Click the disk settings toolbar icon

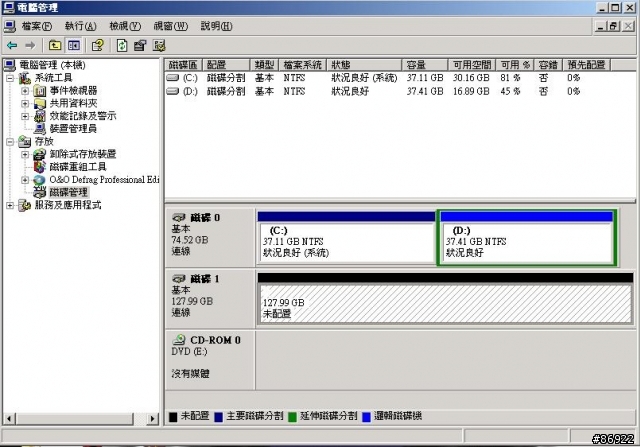(x=159, y=45)
